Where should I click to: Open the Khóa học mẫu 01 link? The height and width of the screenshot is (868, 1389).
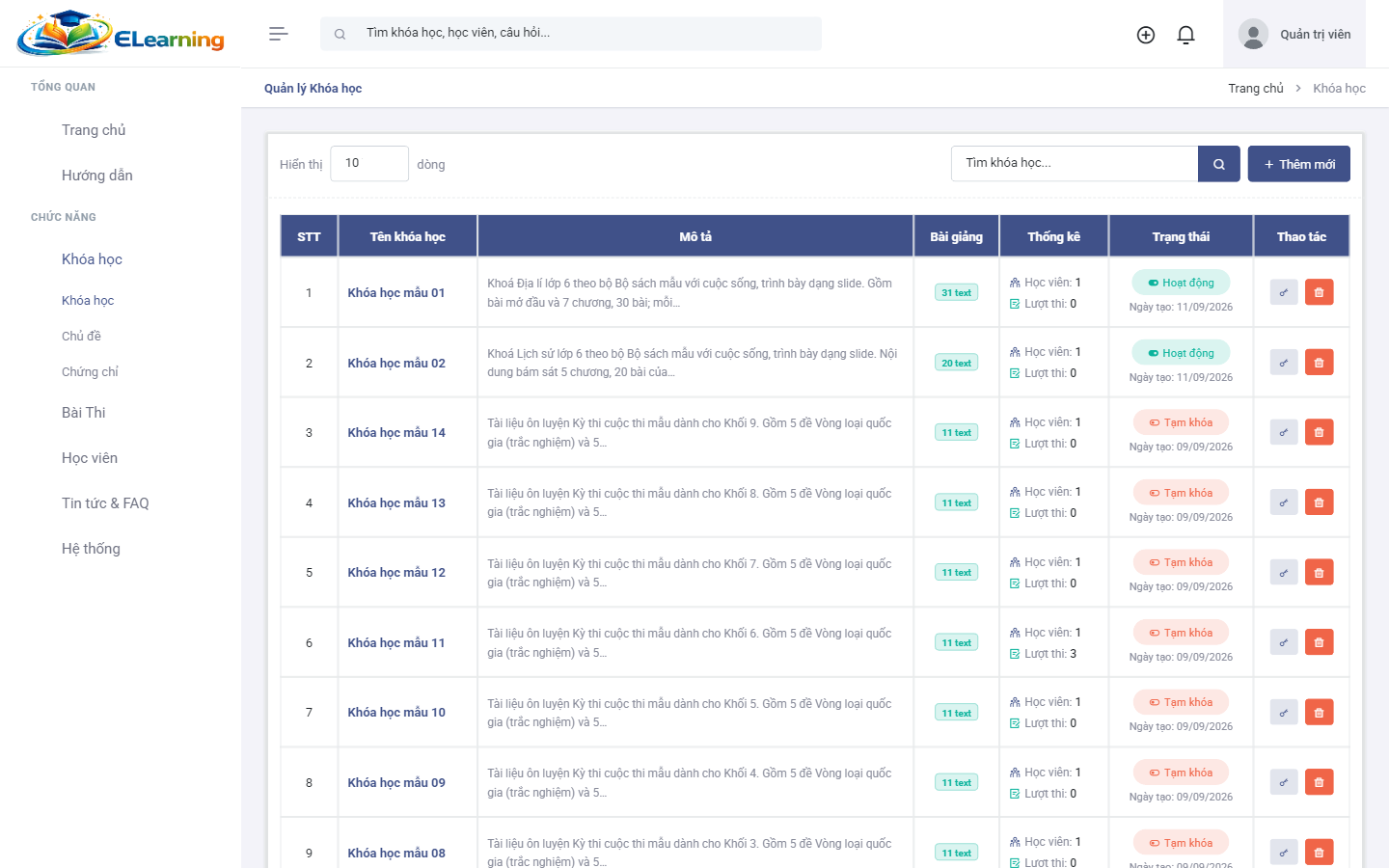coord(396,292)
